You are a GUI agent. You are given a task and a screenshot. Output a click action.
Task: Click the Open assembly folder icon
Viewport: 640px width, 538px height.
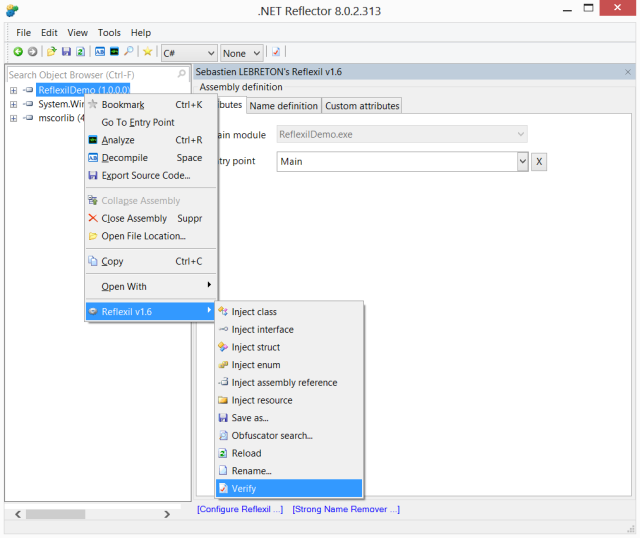(x=51, y=52)
